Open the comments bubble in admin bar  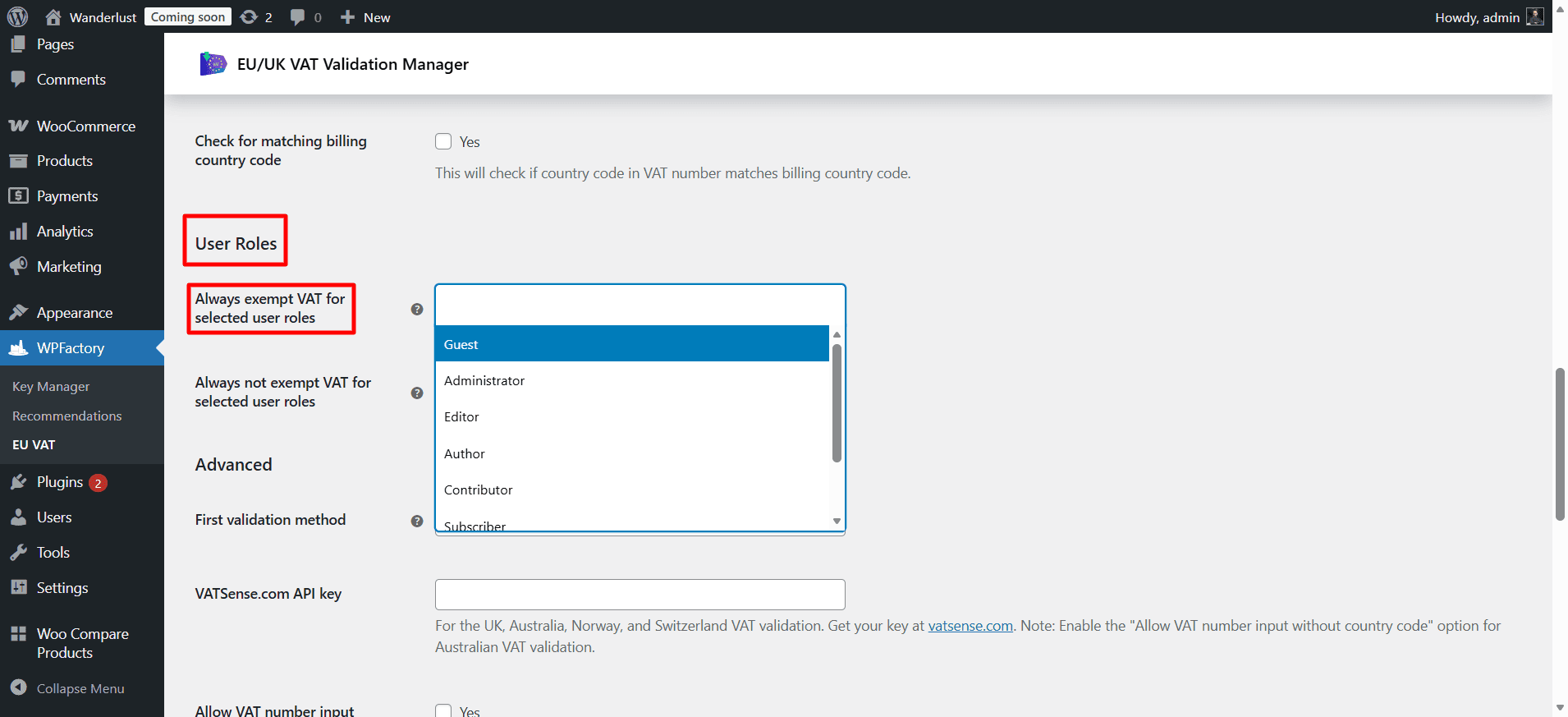pyautogui.click(x=305, y=17)
